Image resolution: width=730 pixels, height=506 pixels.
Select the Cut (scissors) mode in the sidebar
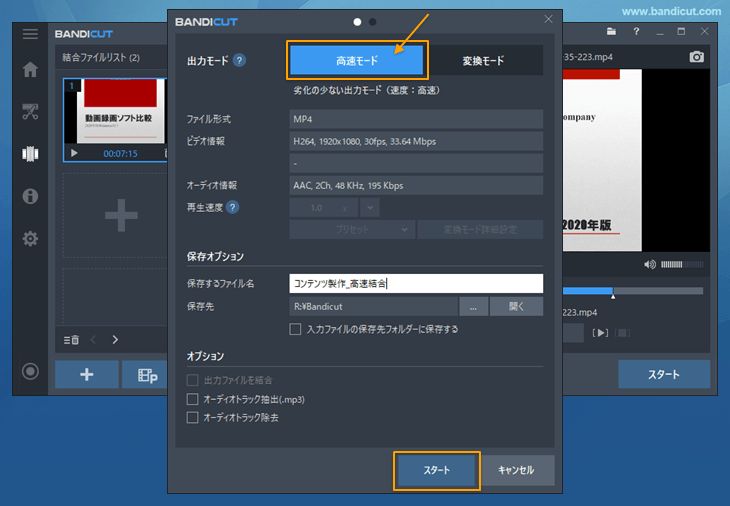(30, 112)
